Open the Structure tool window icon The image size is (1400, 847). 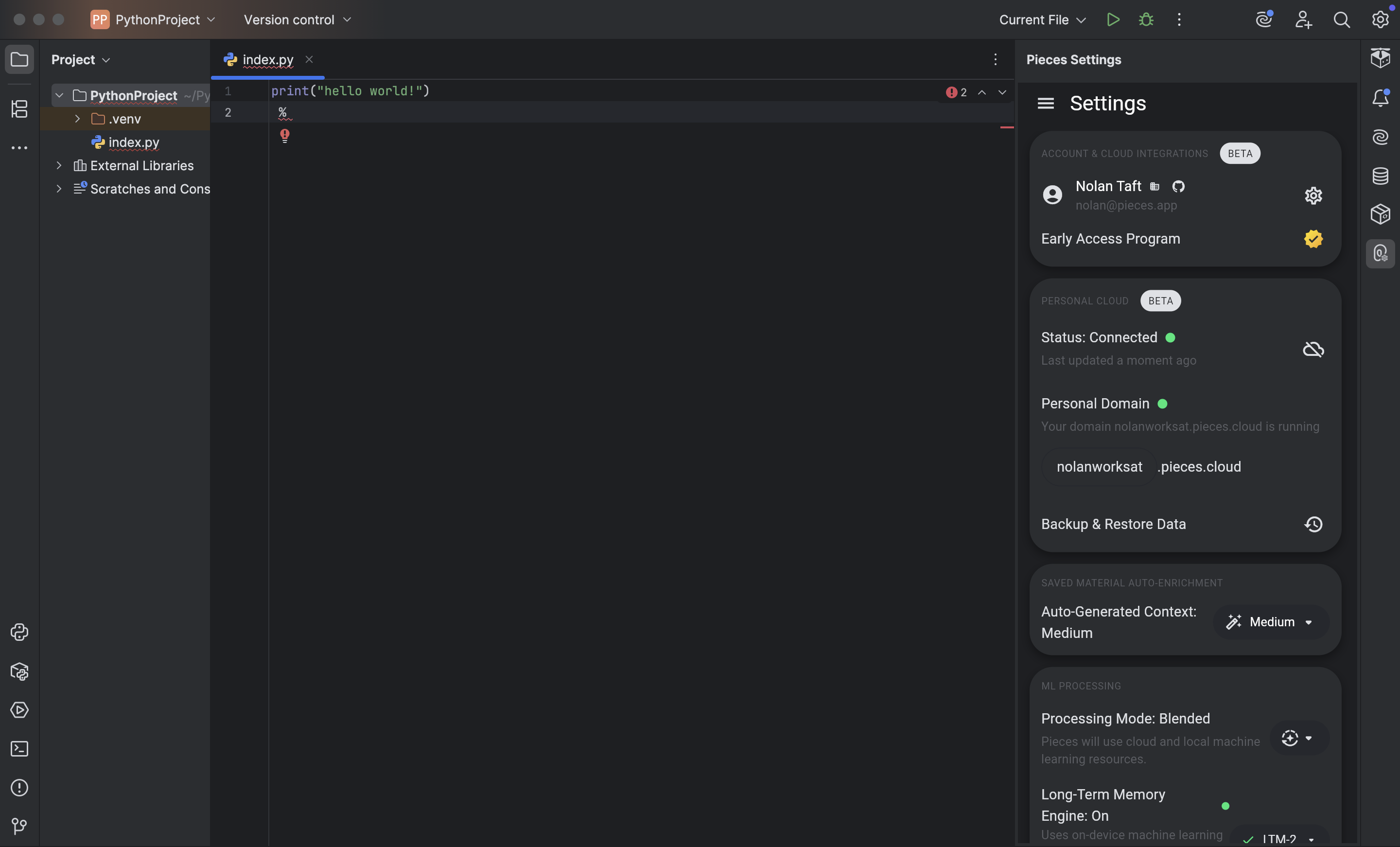tap(19, 108)
